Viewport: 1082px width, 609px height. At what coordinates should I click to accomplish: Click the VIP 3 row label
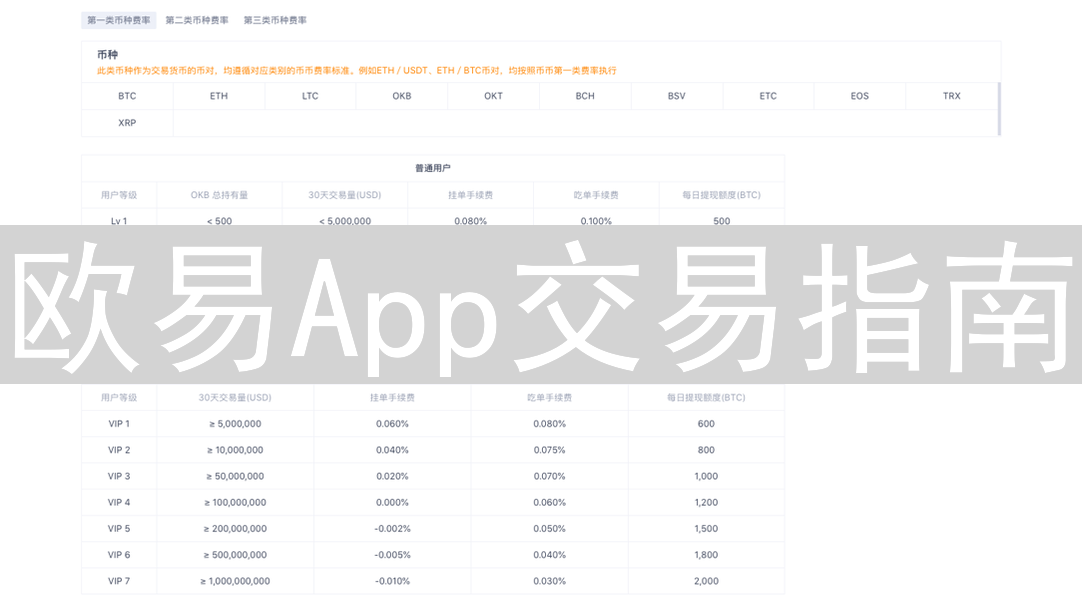tap(119, 477)
